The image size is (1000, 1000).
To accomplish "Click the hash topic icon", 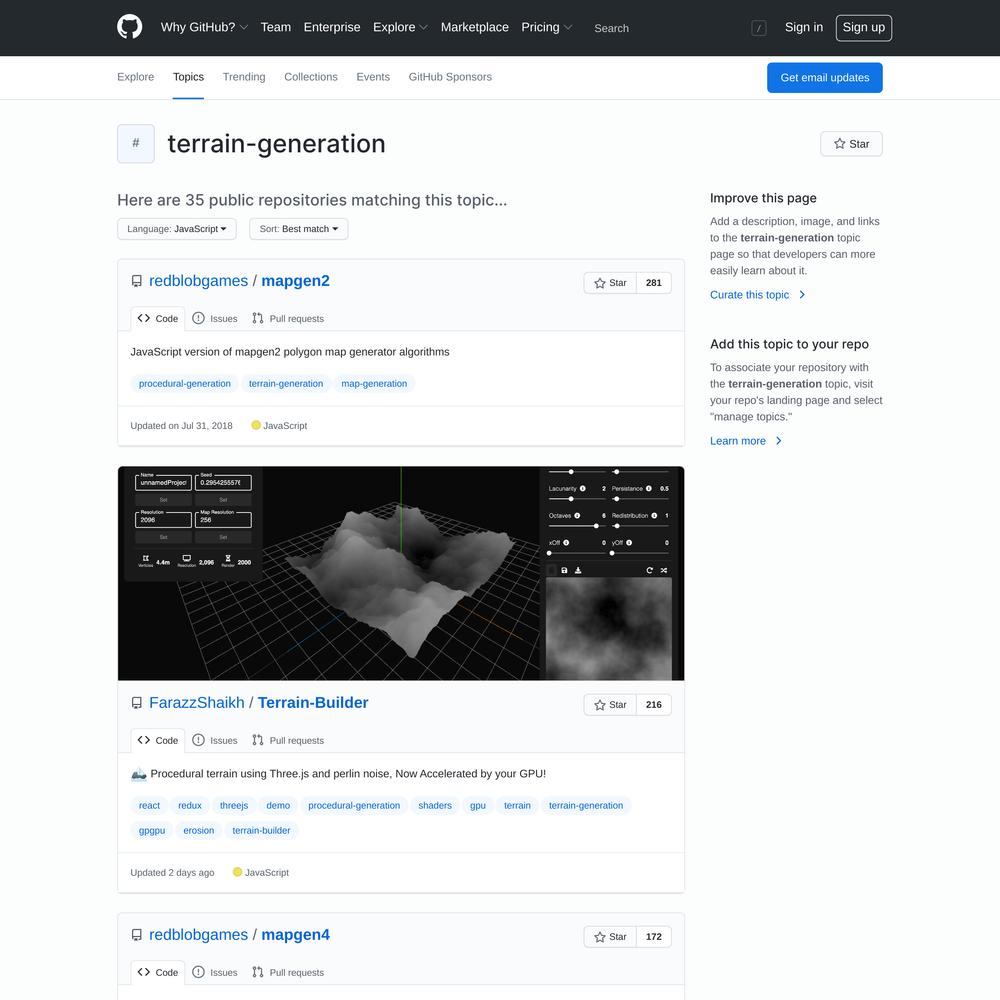I will [x=136, y=143].
